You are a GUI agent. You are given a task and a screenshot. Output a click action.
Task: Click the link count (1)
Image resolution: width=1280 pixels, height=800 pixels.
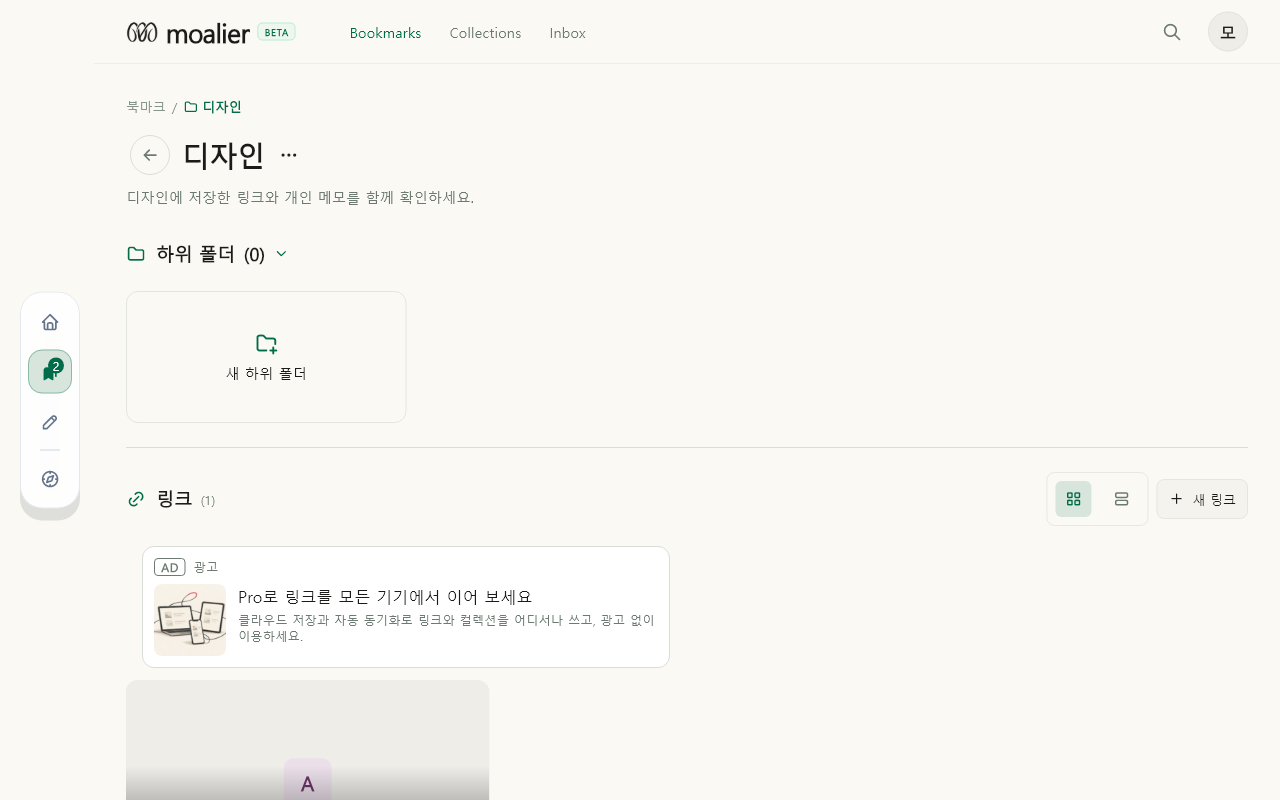(x=208, y=500)
